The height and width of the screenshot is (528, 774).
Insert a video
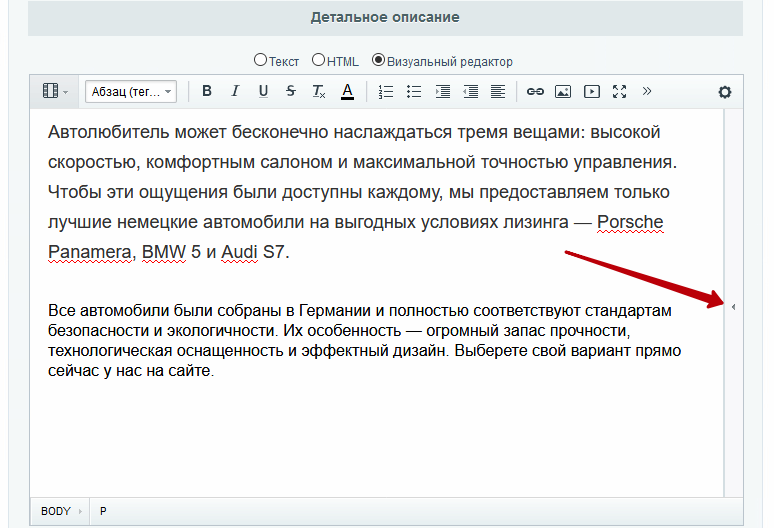click(591, 92)
